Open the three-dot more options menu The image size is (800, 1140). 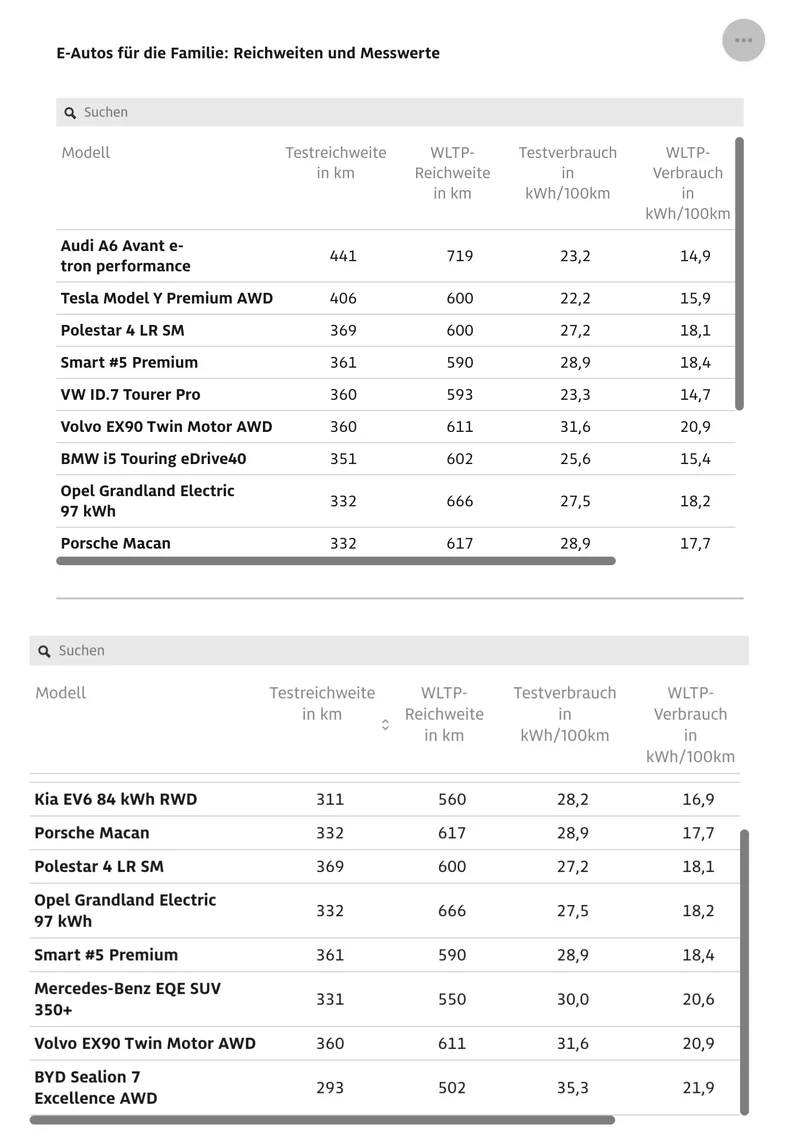[x=743, y=41]
